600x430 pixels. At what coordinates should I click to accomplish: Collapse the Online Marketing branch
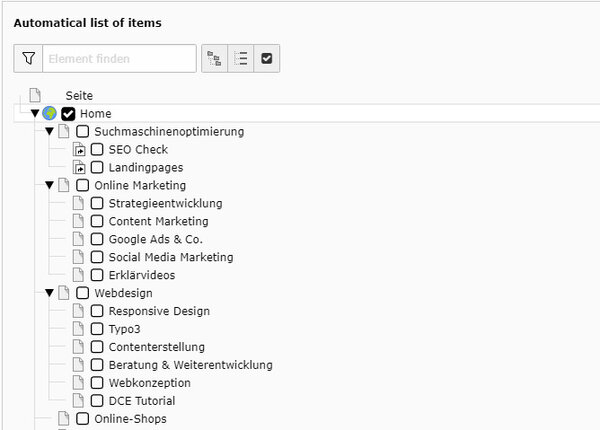pos(49,186)
